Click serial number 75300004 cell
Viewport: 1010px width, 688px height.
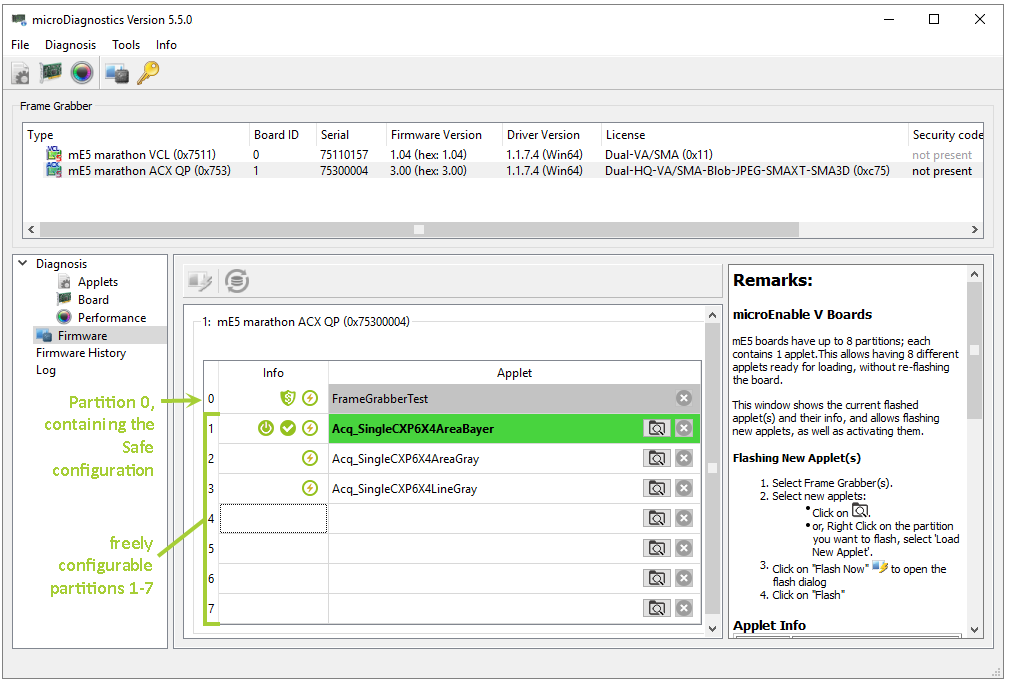(344, 171)
